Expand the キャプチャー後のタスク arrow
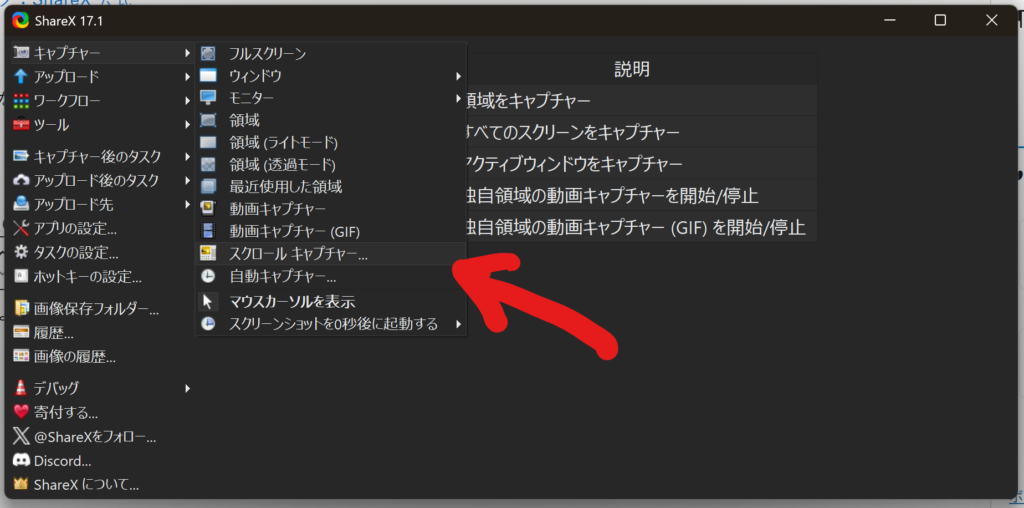 (x=187, y=156)
